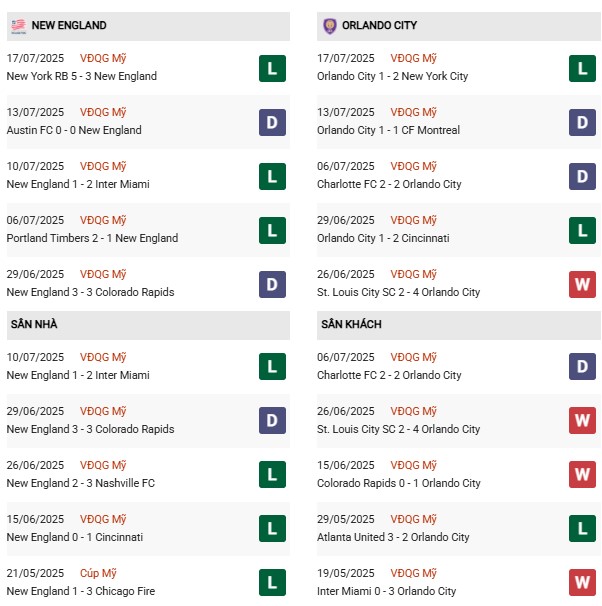Click the L badge for Atlanta United 3 - 2 Orlando City

pyautogui.click(x=582, y=529)
